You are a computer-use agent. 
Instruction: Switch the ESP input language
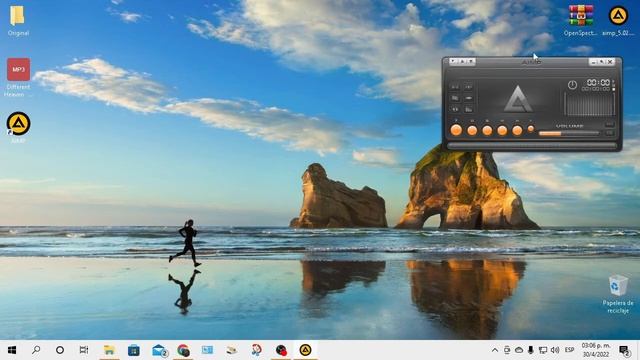(569, 350)
